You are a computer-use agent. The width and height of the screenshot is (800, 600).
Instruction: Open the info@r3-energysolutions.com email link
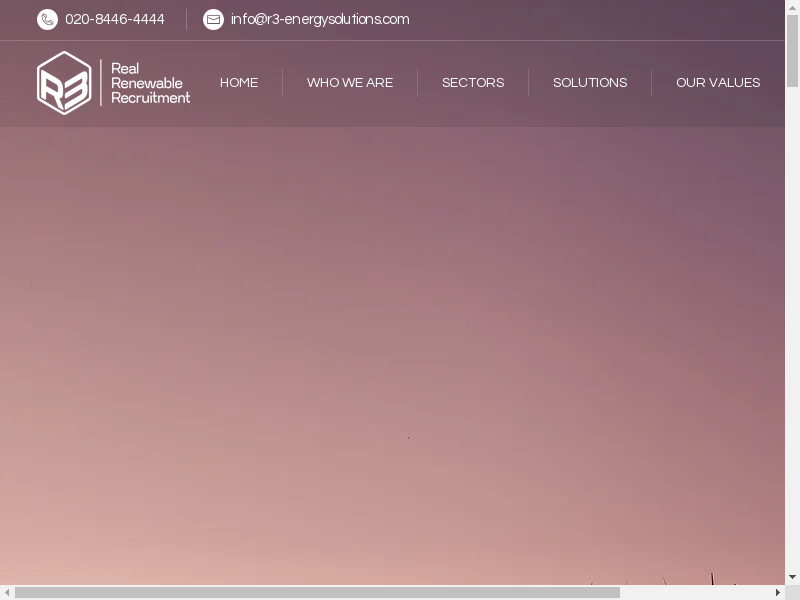pyautogui.click(x=320, y=20)
